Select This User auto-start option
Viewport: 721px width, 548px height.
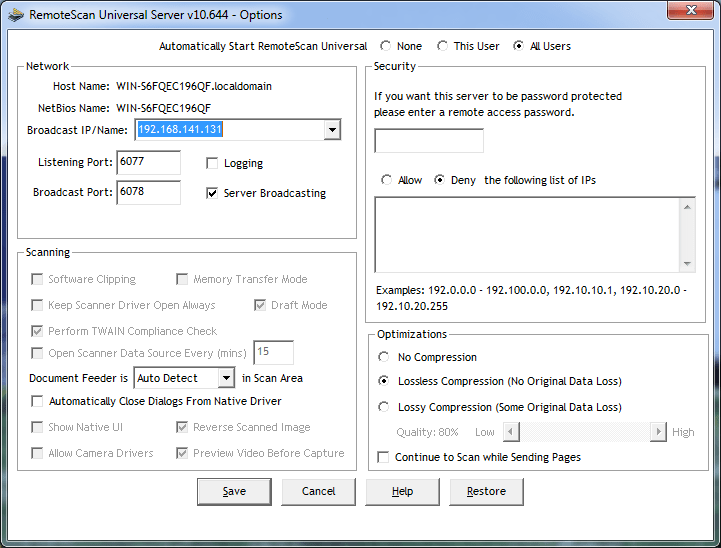click(x=443, y=46)
